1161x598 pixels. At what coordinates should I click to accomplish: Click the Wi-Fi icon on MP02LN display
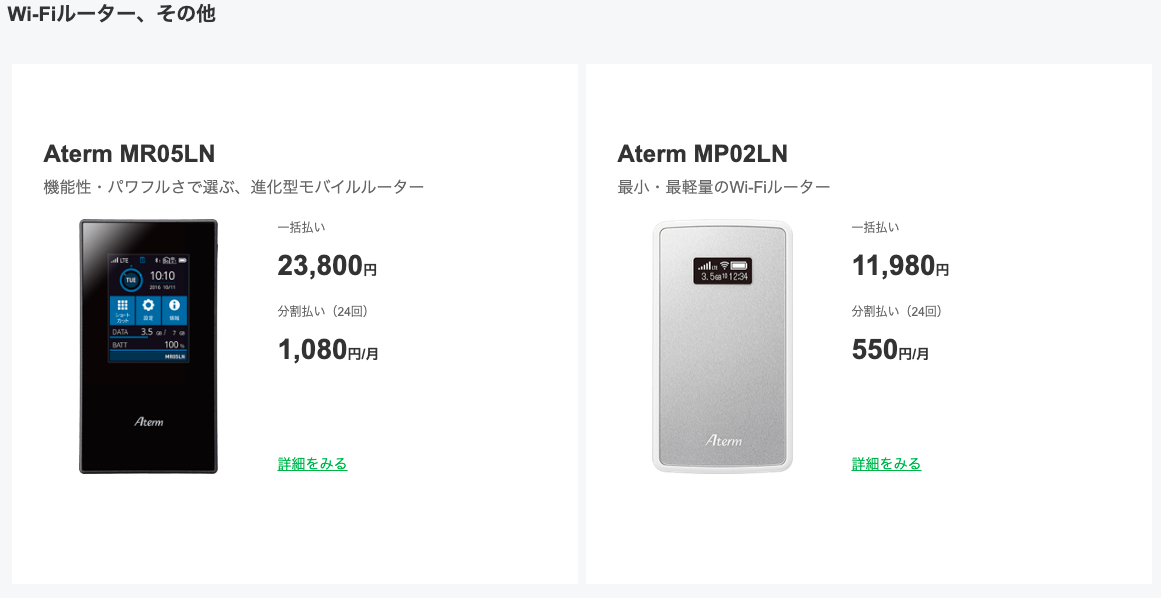(x=724, y=265)
